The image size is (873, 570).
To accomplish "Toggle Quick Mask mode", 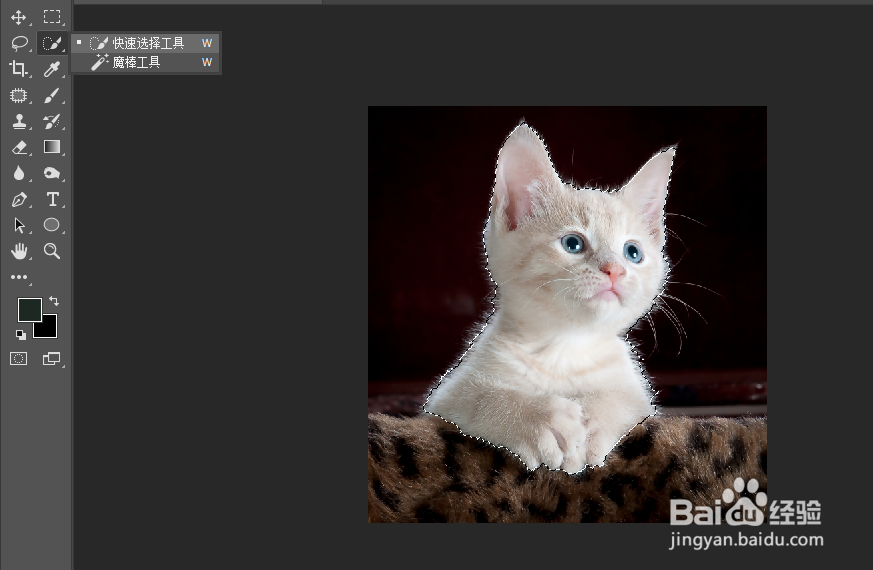I will (x=18, y=358).
